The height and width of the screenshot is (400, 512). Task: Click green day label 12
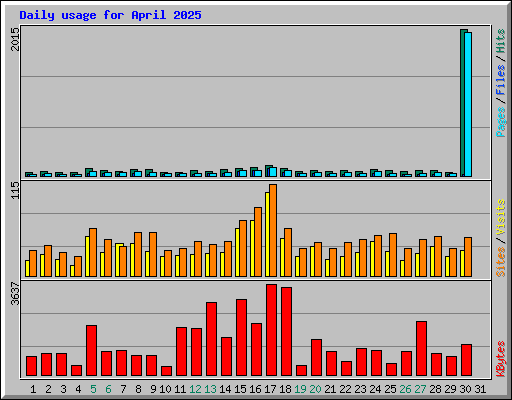pos(195,389)
